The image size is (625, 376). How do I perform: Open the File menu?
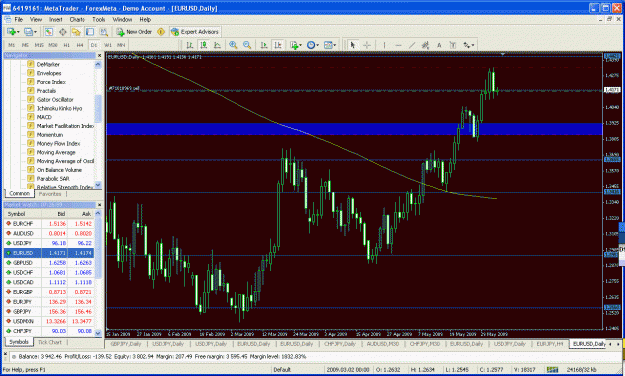pyautogui.click(x=19, y=19)
